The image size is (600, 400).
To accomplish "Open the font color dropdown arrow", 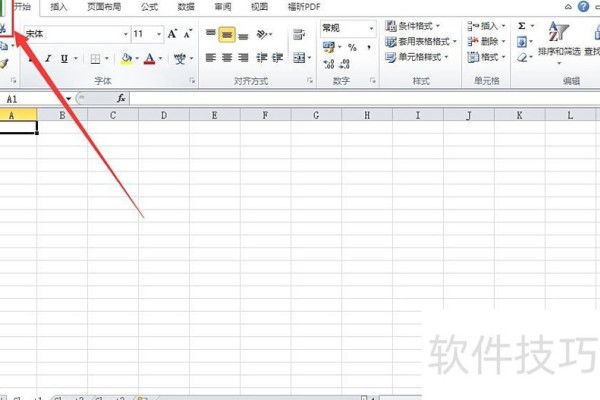I will click(x=160, y=59).
